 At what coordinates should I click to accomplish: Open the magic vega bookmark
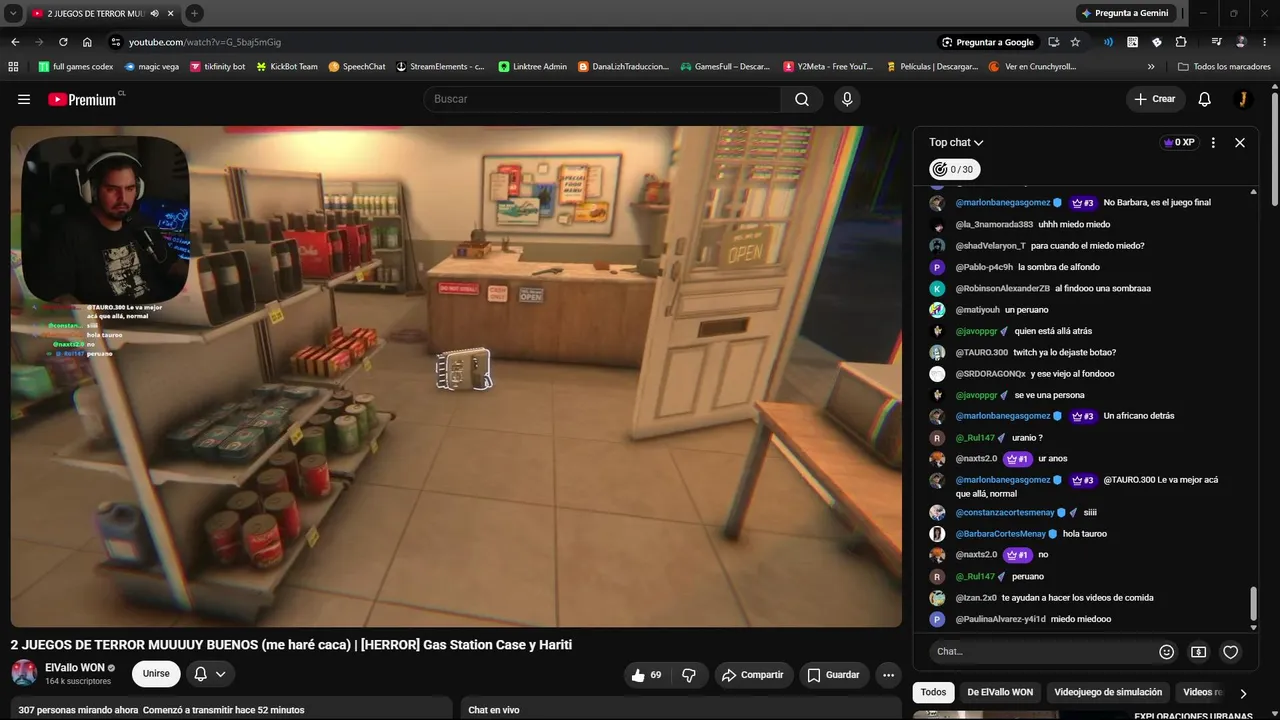click(152, 67)
